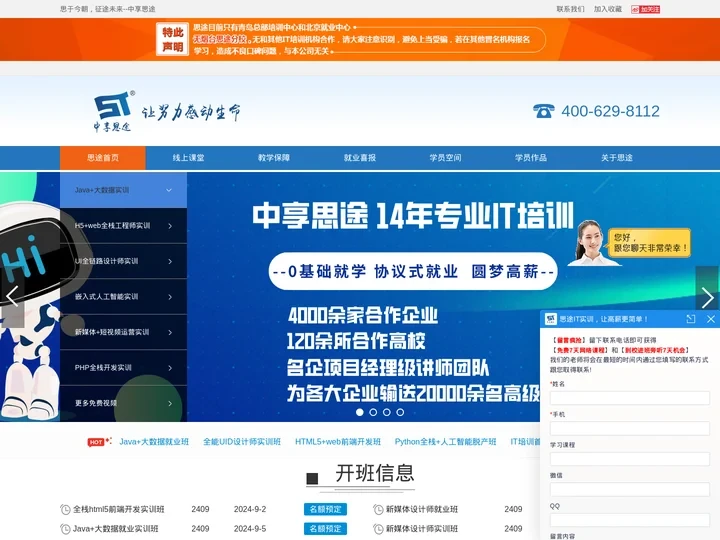Close the 思途IT实训 chat widget
The width and height of the screenshot is (720, 540).
[711, 319]
